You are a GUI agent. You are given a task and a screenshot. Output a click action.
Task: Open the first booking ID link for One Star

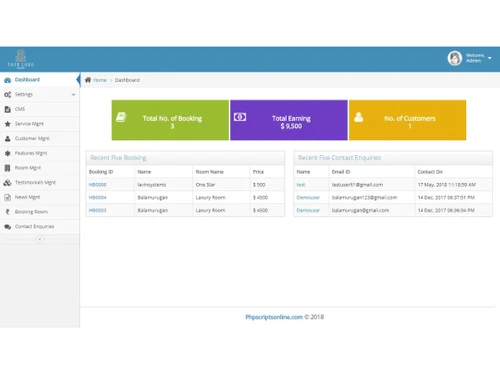pos(98,185)
